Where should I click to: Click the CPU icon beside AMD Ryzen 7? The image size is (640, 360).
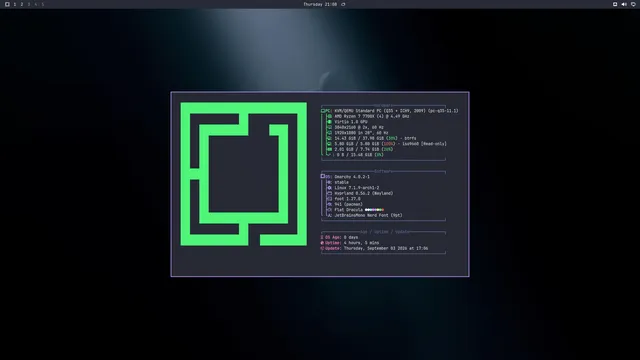[x=329, y=116]
